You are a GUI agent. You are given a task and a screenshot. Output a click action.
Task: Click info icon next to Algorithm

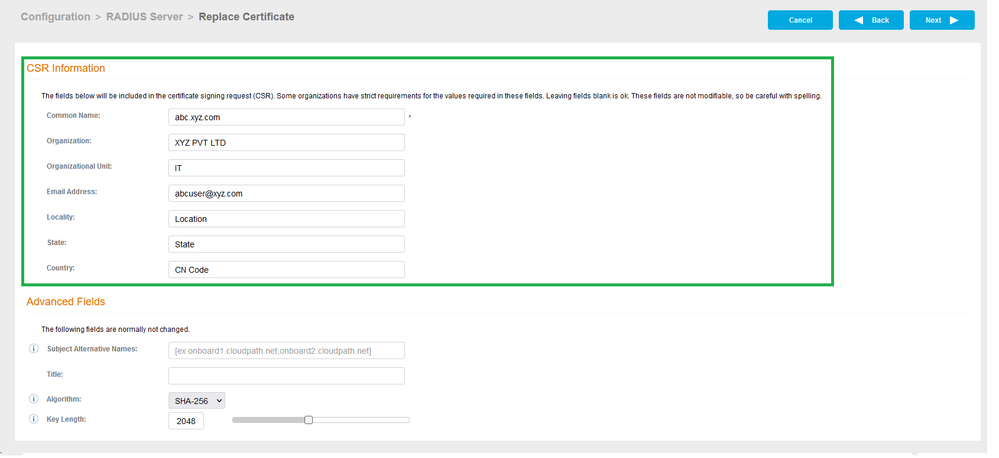click(34, 399)
